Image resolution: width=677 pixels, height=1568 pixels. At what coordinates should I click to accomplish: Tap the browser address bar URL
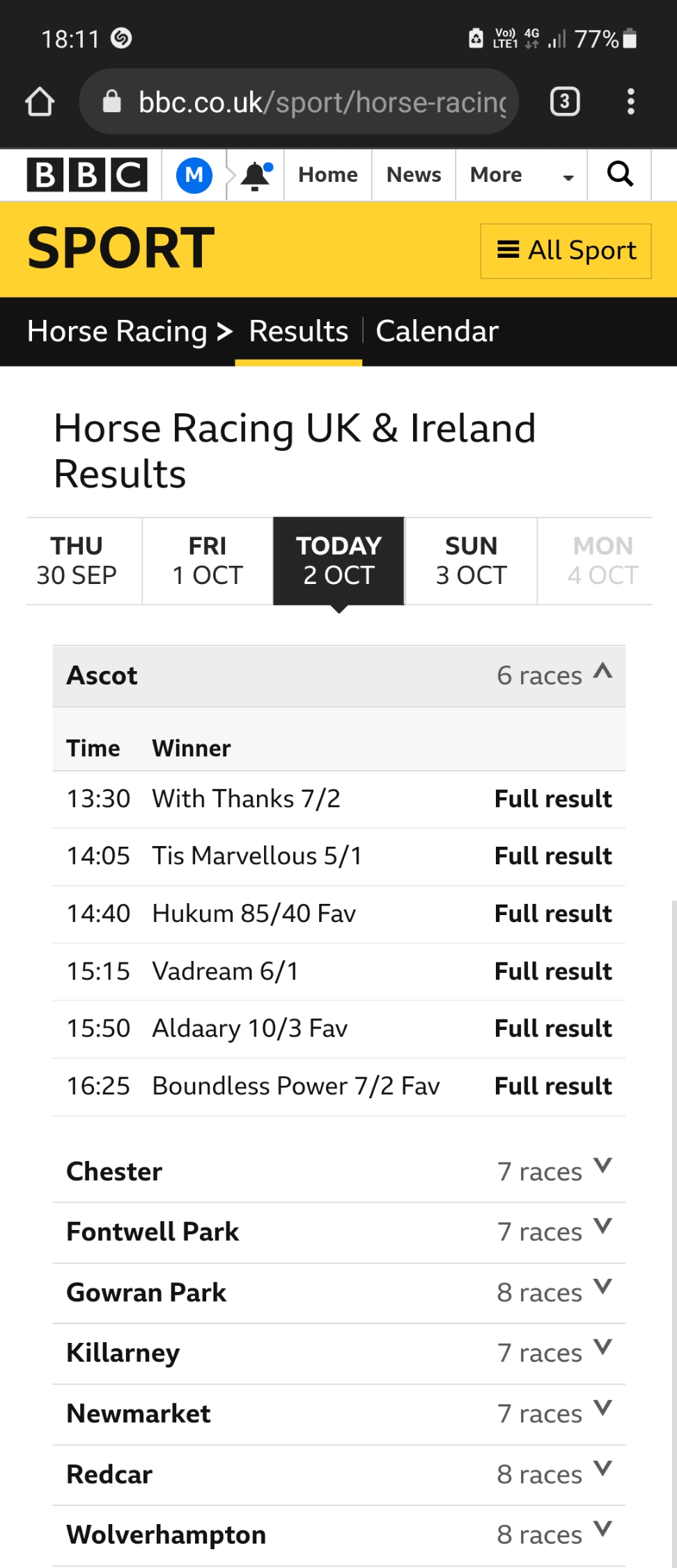click(322, 102)
